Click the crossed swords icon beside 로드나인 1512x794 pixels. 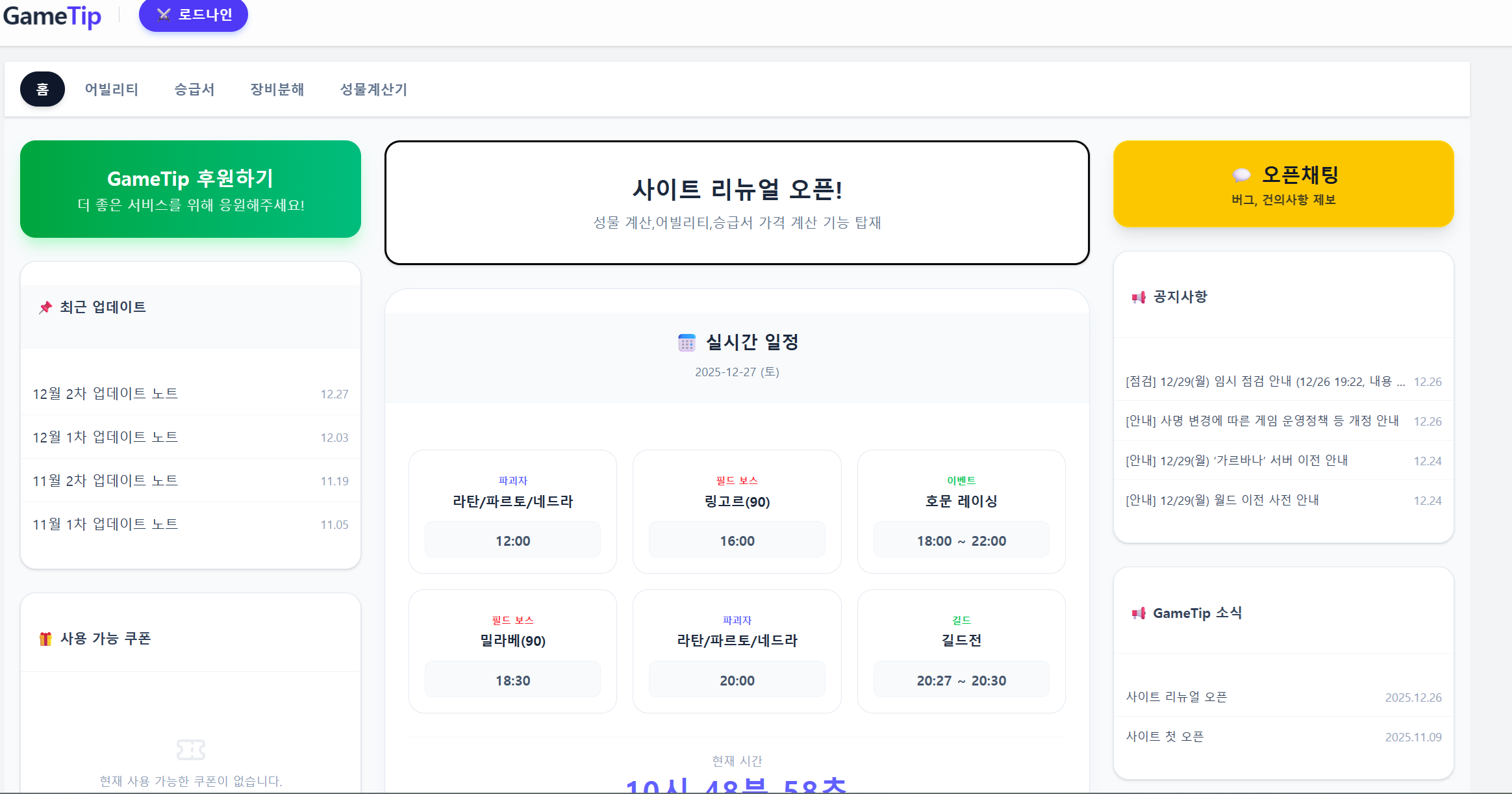tap(164, 15)
